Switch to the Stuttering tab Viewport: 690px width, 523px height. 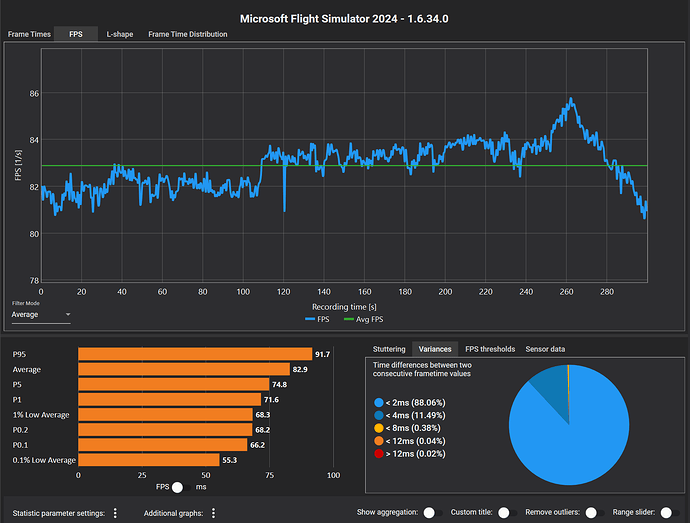tap(389, 349)
